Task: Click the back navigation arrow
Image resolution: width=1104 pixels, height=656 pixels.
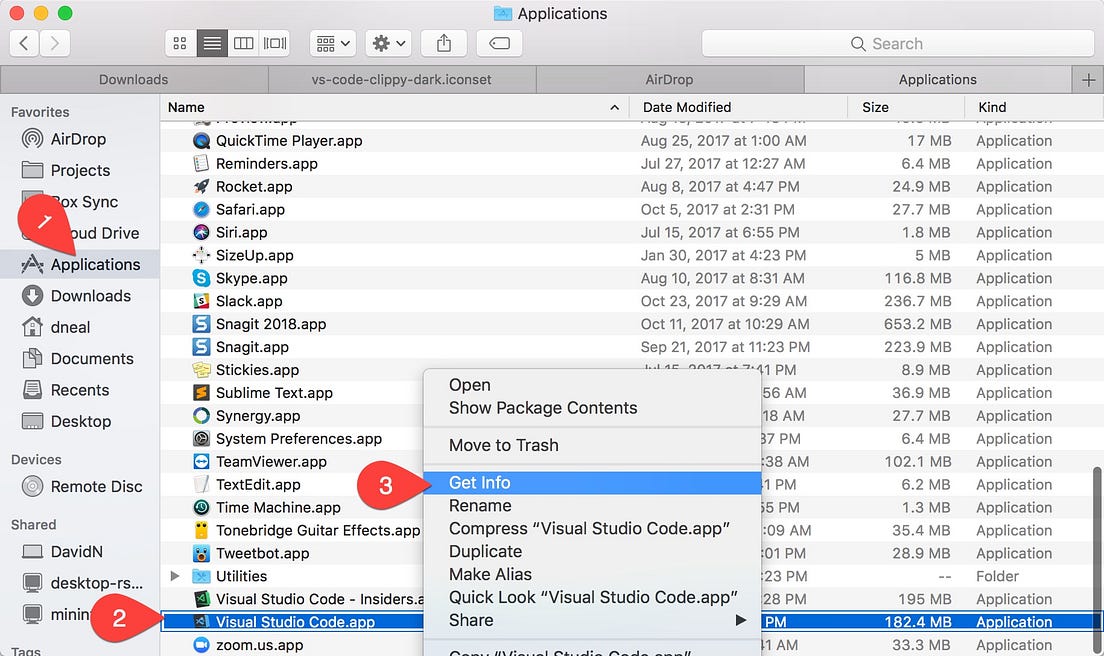Action: [x=24, y=43]
